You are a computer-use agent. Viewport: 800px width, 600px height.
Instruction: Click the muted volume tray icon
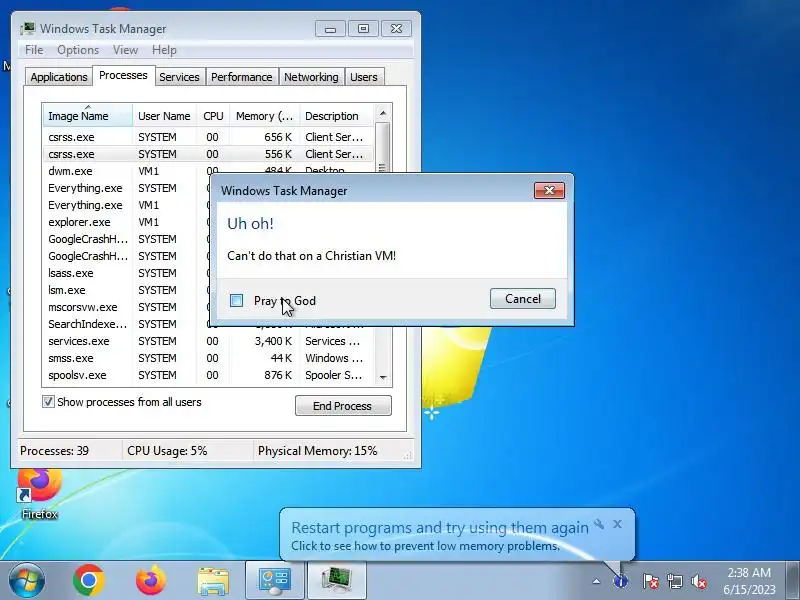[699, 581]
